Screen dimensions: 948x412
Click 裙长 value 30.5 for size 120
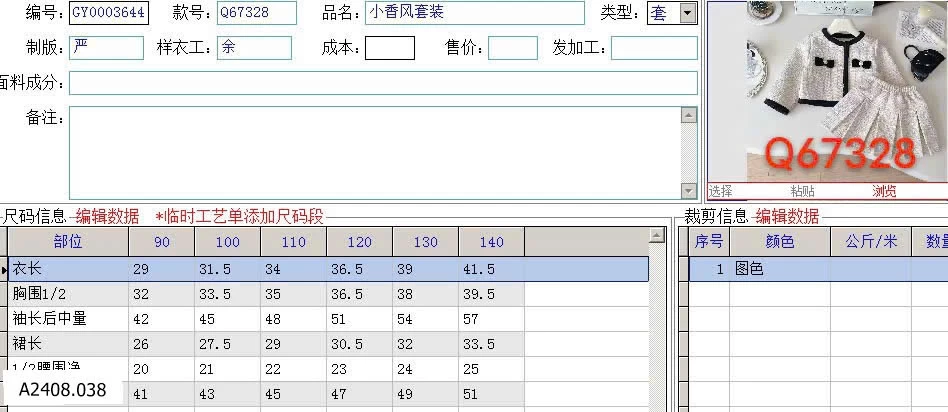click(359, 344)
